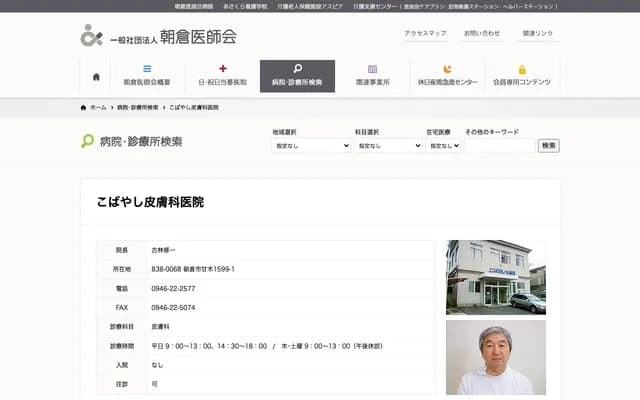The height and width of the screenshot is (400, 640).
Task: Select 病院・診療所検索 navigation tab
Action: 298,76
